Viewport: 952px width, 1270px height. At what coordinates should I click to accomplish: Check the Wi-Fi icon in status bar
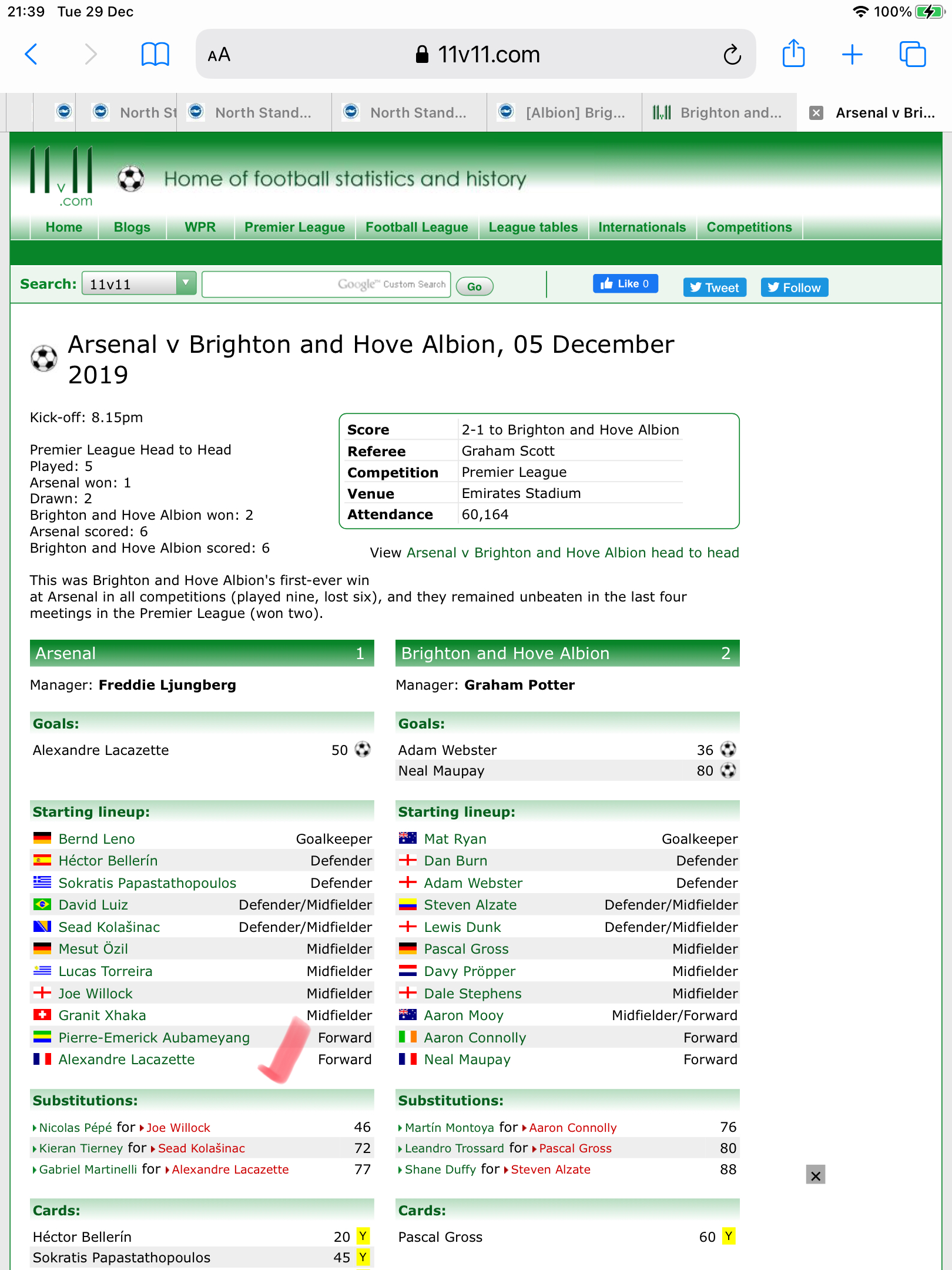[861, 12]
